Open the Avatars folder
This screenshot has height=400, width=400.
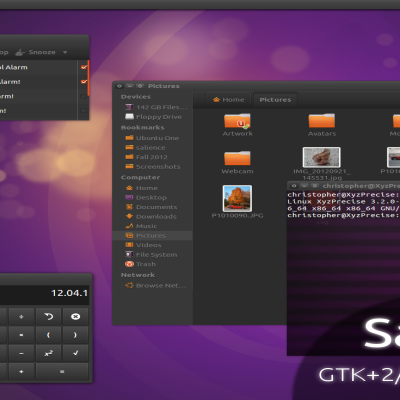click(322, 125)
